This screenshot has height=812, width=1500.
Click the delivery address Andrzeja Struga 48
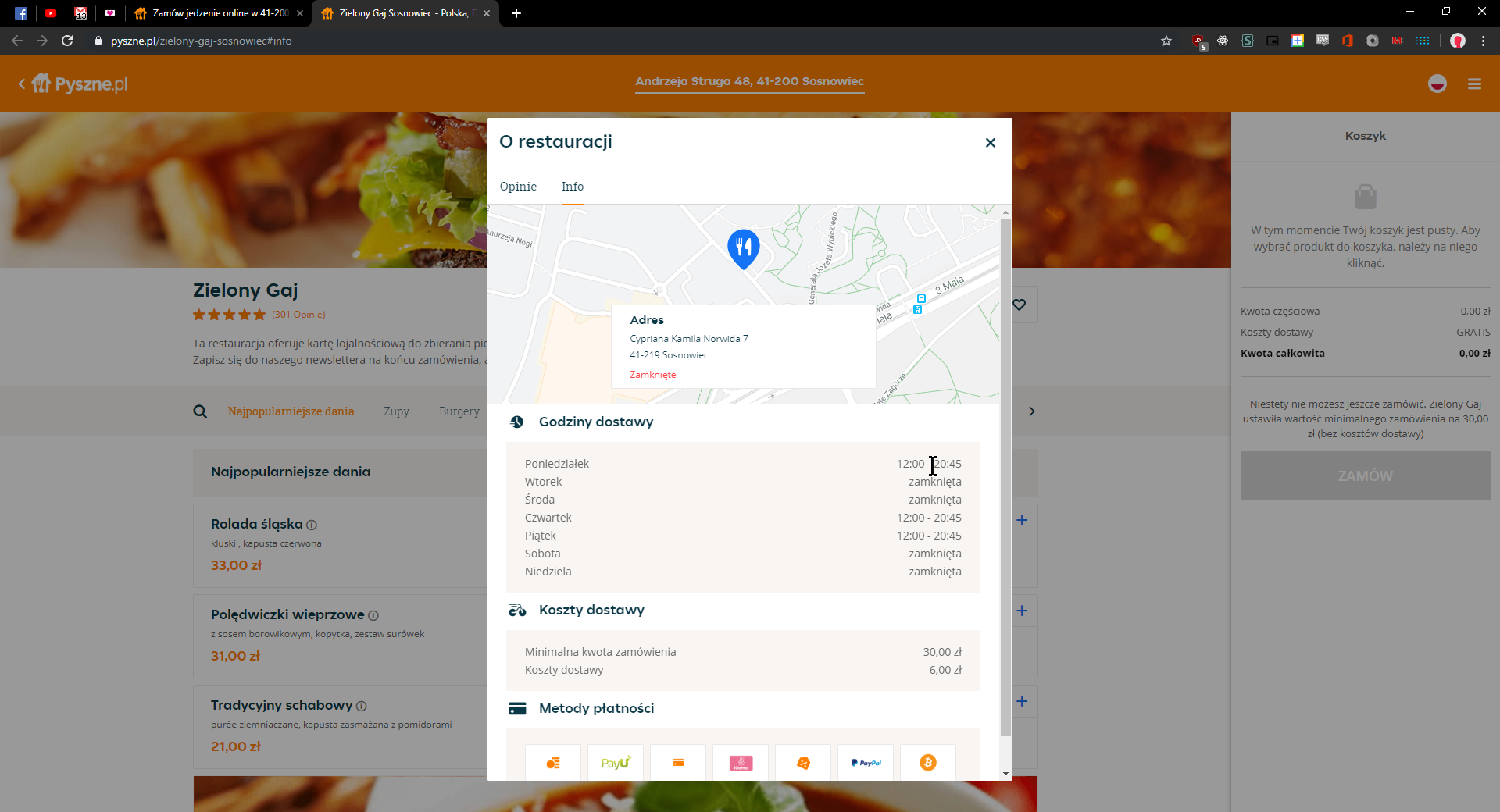[x=749, y=81]
